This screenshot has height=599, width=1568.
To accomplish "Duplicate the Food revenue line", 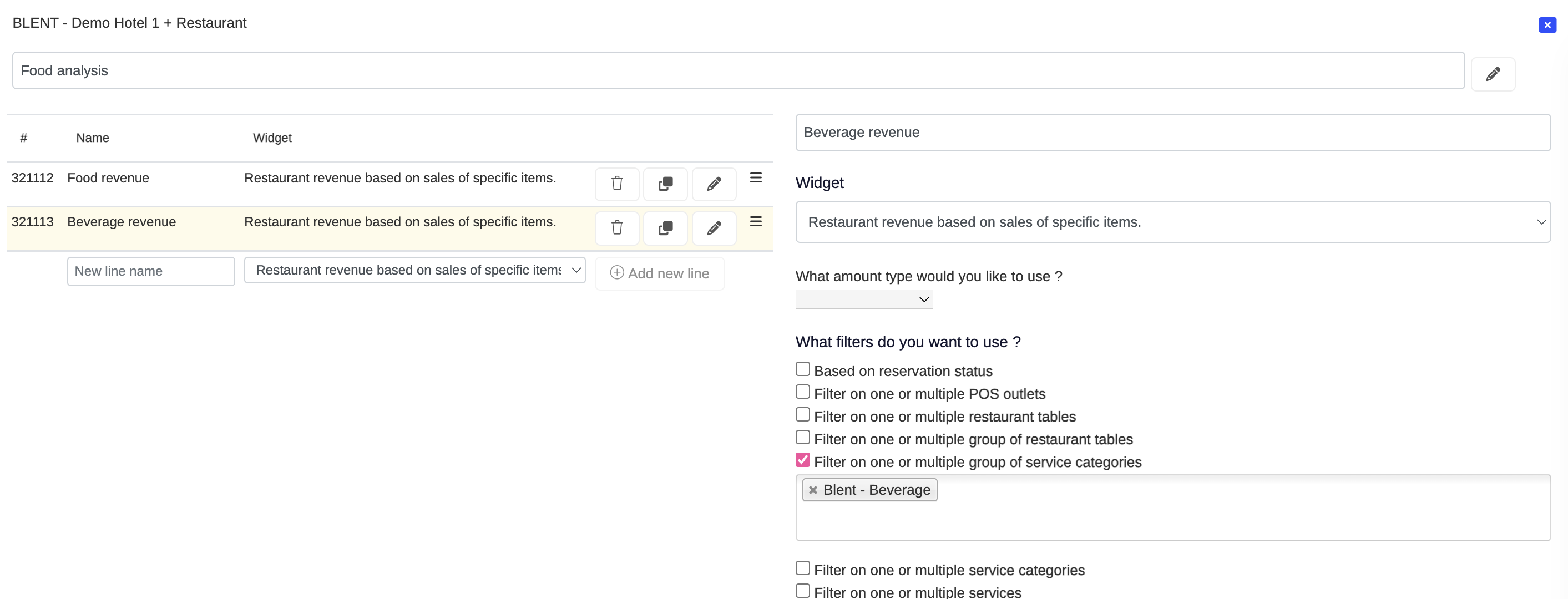I will point(665,184).
